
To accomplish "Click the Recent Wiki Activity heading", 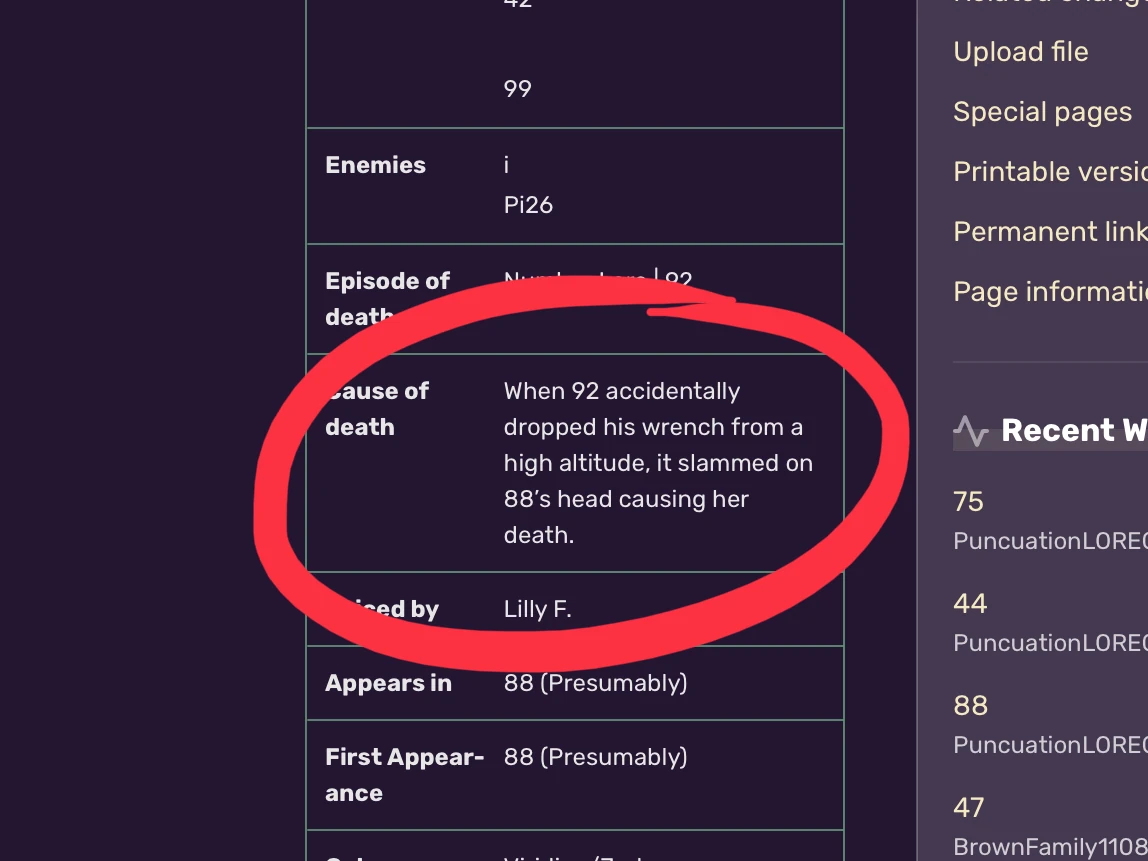I will (x=1074, y=431).
